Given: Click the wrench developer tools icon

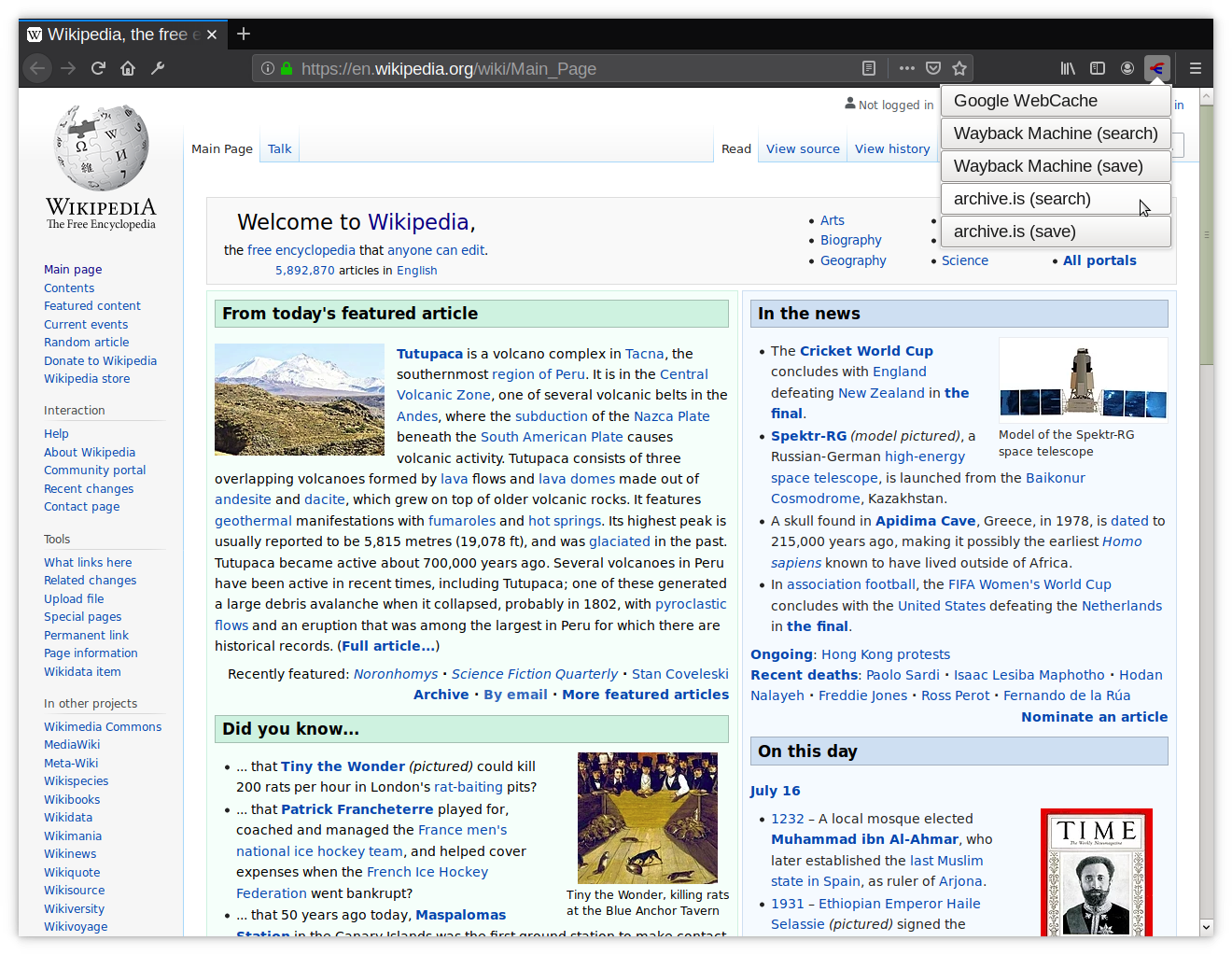Looking at the screenshot, I should (x=158, y=68).
